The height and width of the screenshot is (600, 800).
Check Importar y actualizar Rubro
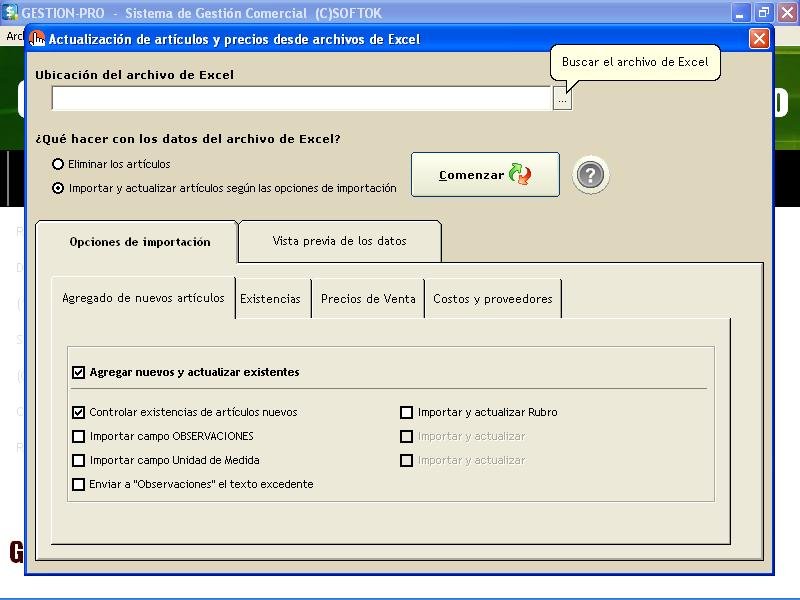point(407,412)
